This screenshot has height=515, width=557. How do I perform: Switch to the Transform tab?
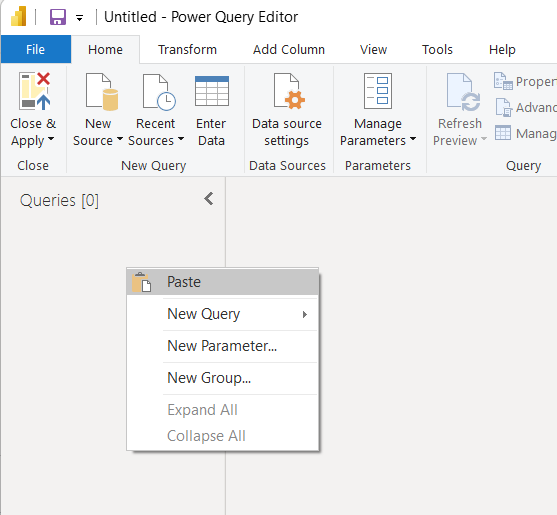click(187, 49)
